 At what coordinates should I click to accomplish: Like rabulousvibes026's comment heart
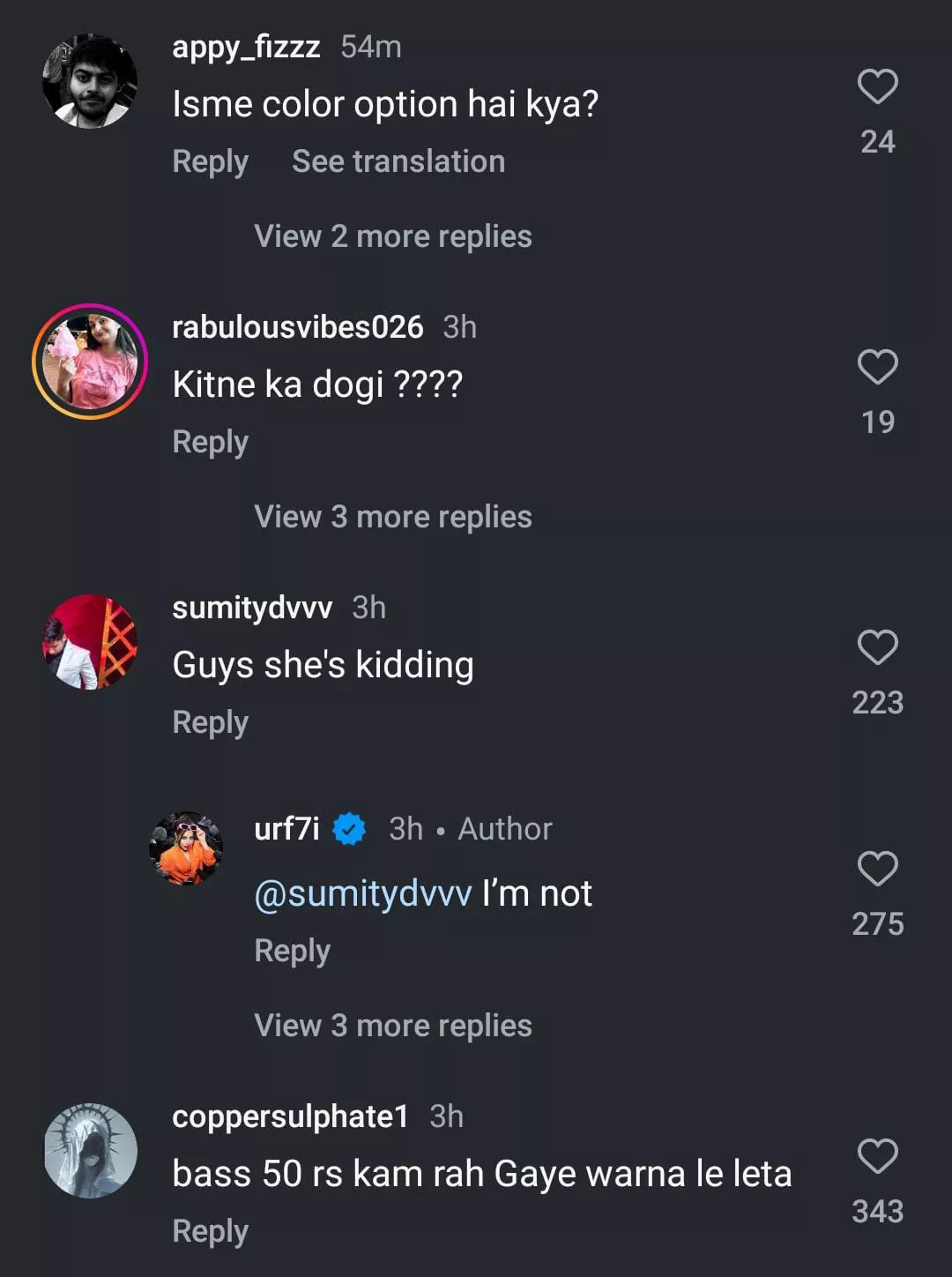point(877,368)
